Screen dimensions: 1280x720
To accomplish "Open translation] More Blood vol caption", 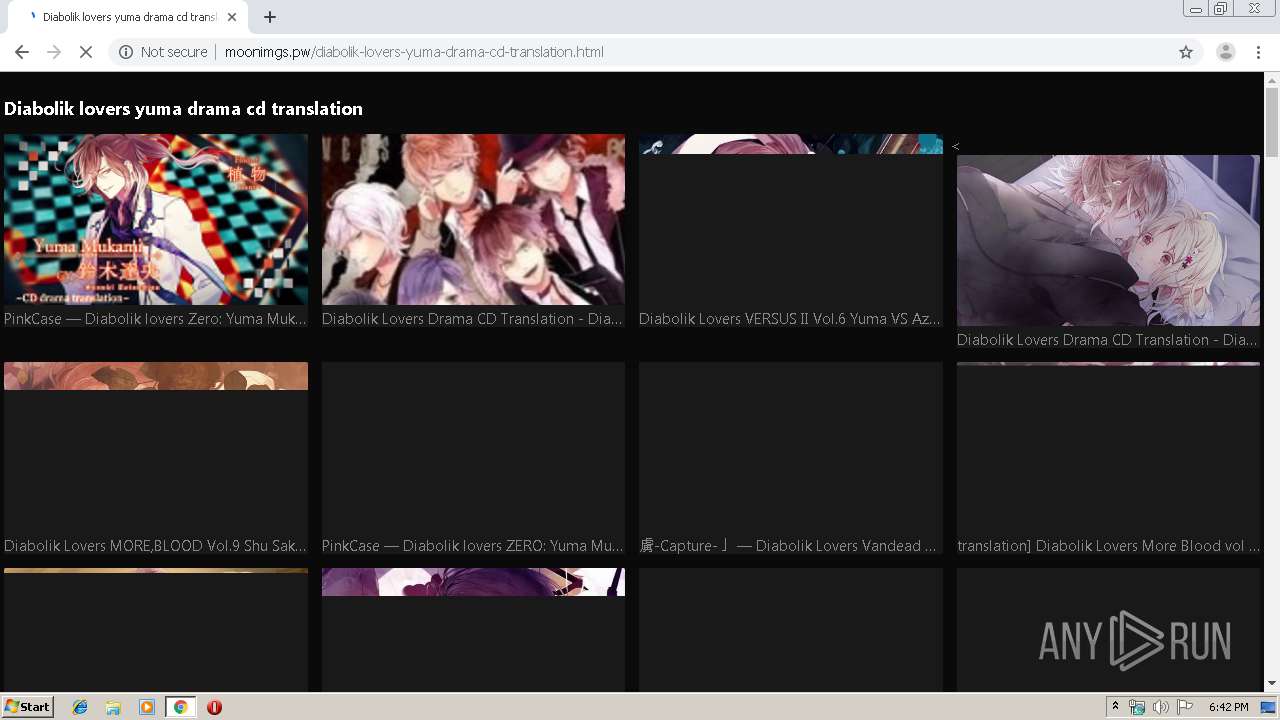I will tap(1108, 546).
